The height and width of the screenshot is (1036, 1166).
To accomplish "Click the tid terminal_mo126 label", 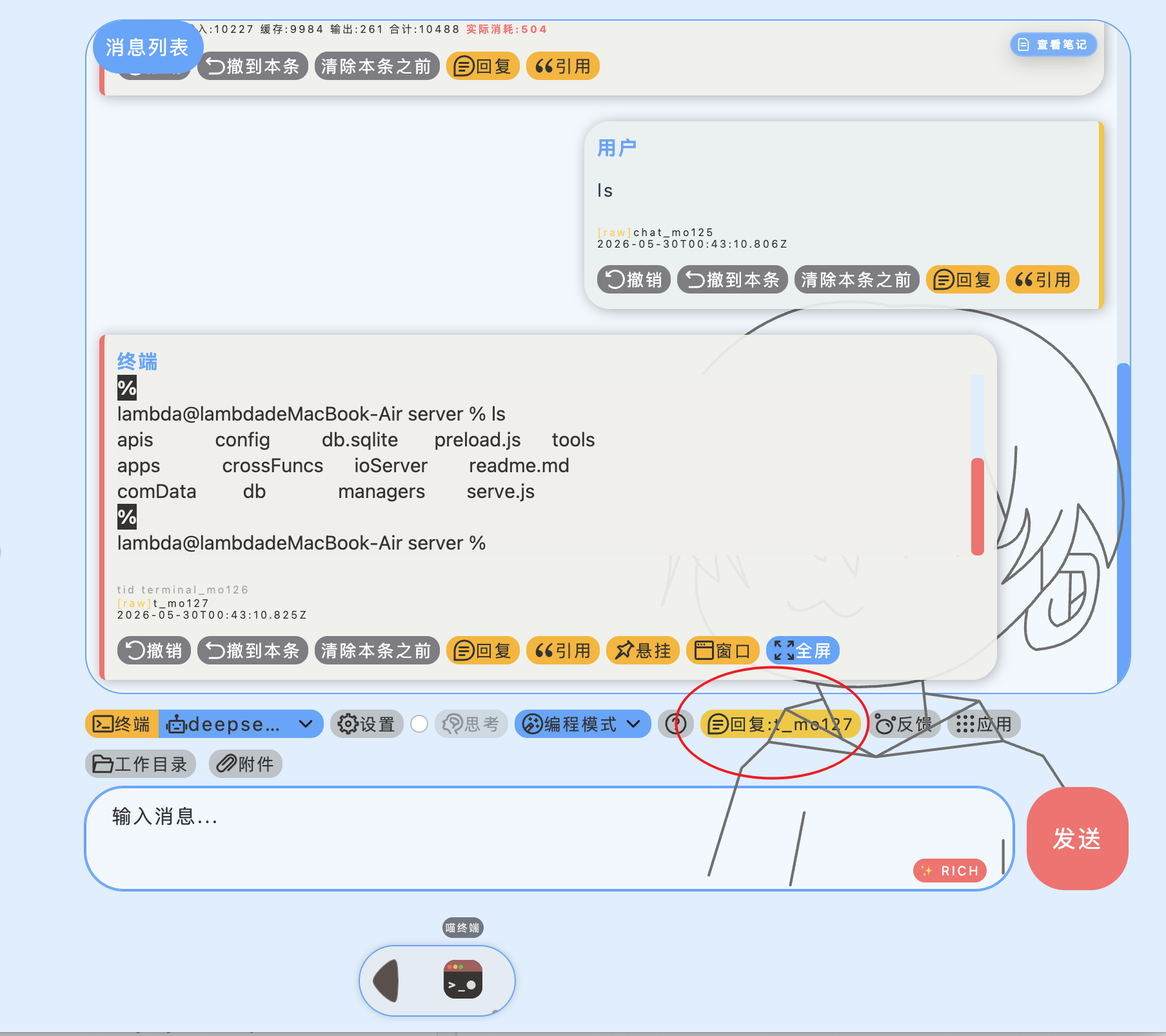I will 183,590.
